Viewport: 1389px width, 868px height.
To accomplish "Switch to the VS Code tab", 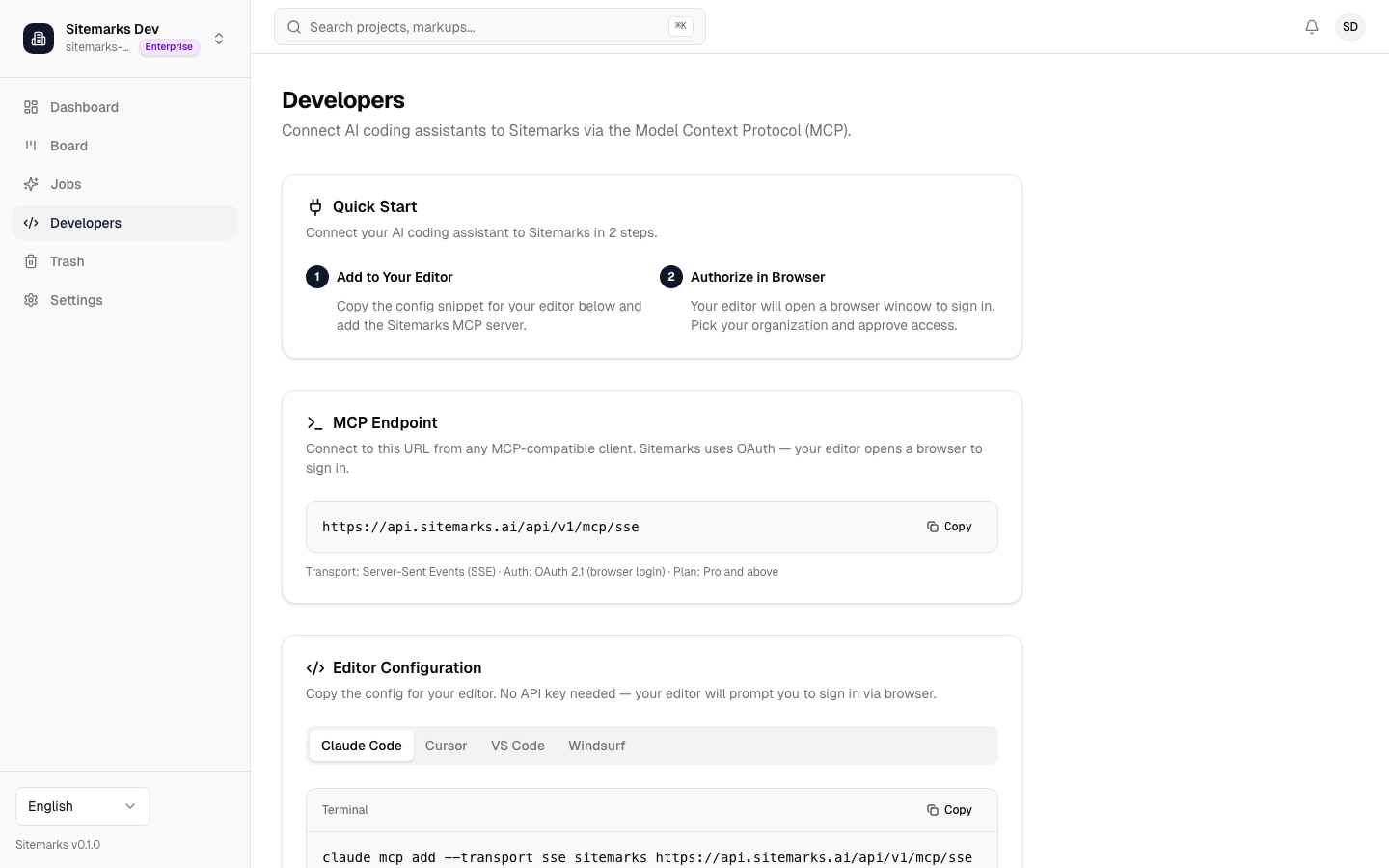I will tap(518, 746).
